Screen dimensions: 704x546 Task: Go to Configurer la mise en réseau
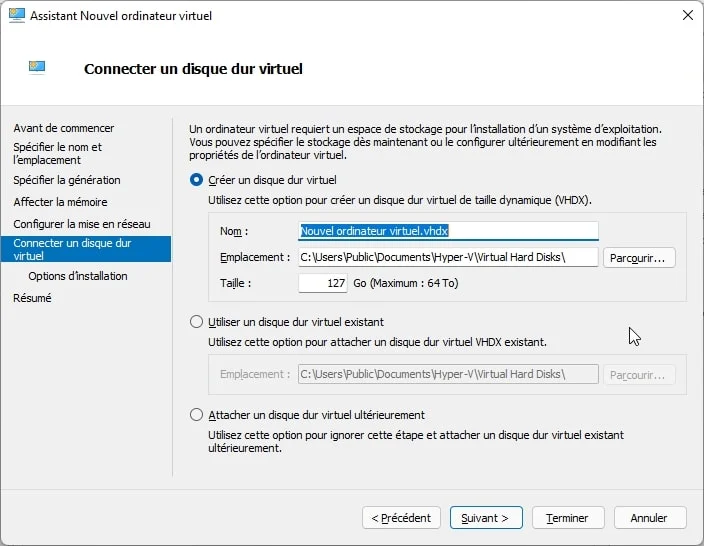tap(82, 224)
